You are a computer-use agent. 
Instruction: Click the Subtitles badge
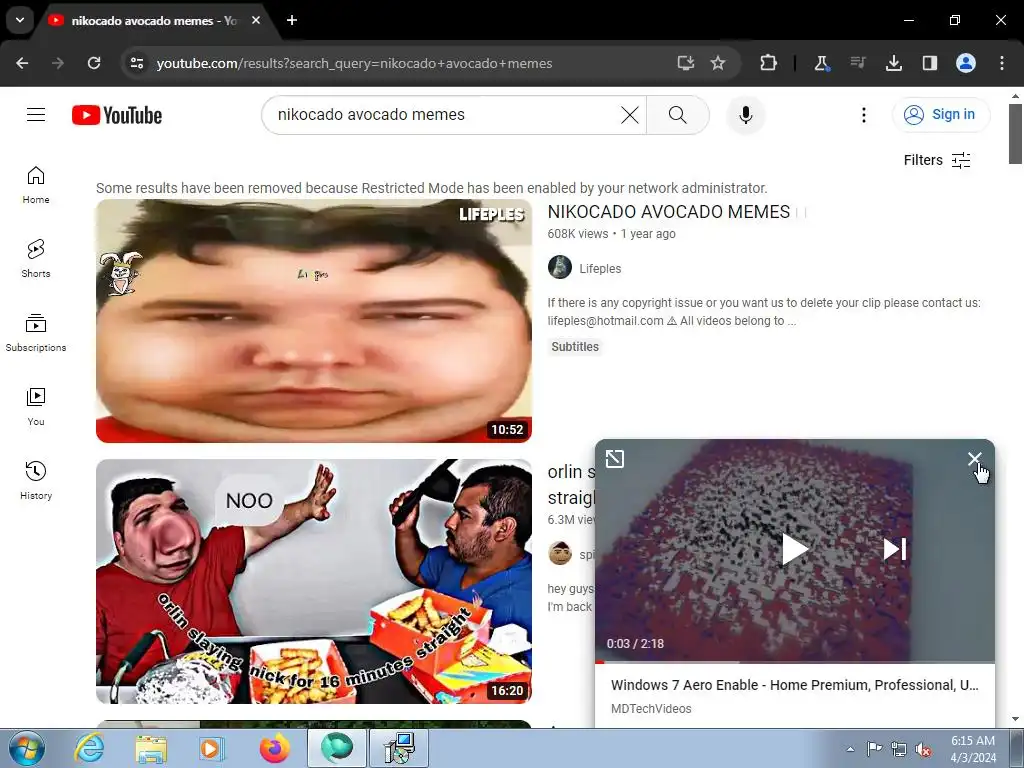[575, 347]
